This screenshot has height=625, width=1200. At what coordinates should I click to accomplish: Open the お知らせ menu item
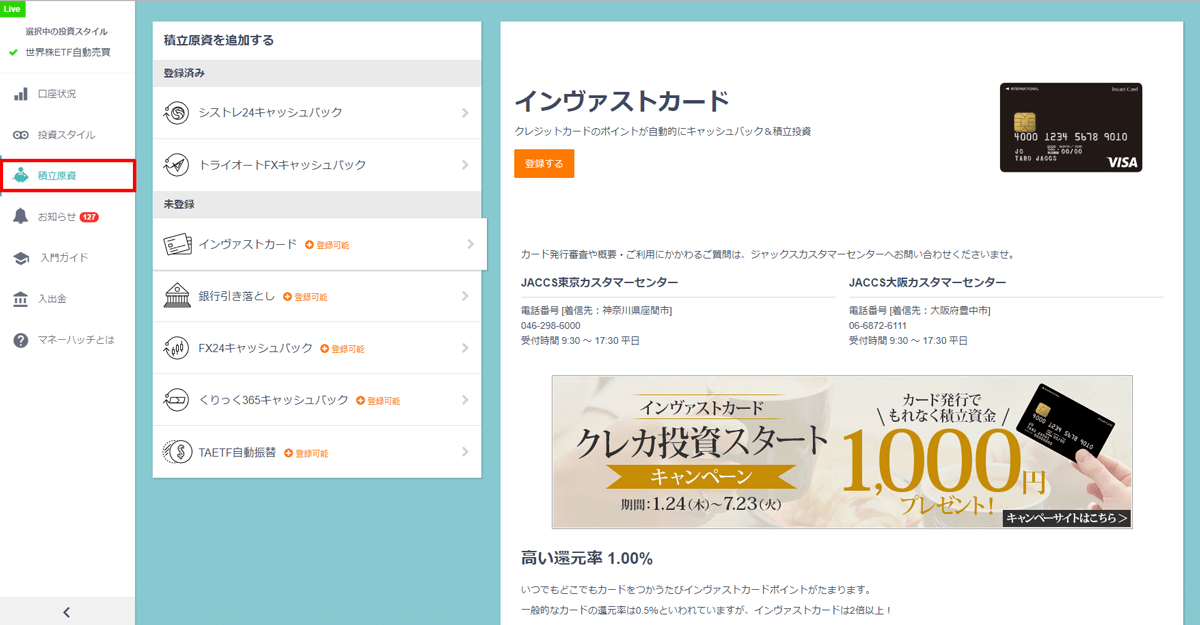(x=67, y=217)
